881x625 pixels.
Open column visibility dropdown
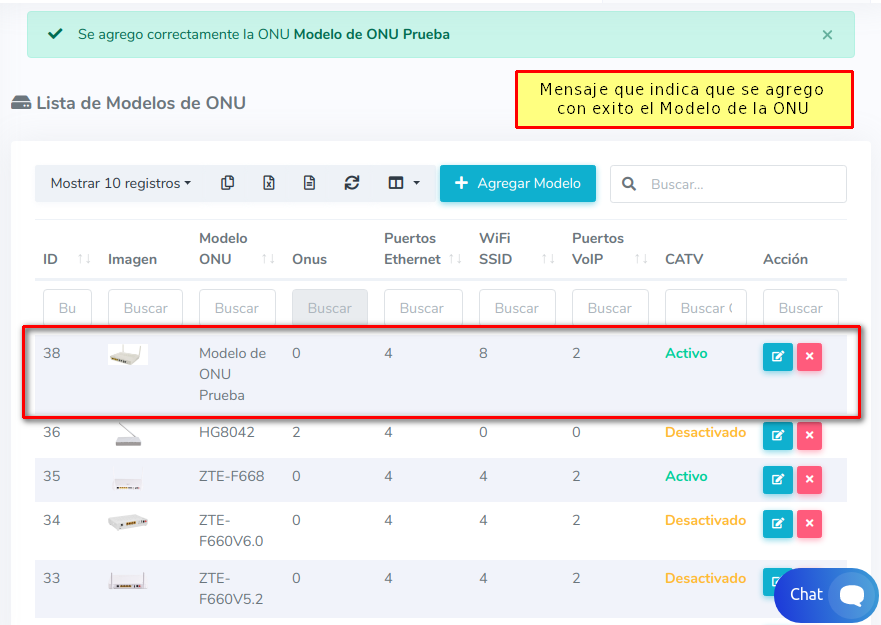point(403,183)
